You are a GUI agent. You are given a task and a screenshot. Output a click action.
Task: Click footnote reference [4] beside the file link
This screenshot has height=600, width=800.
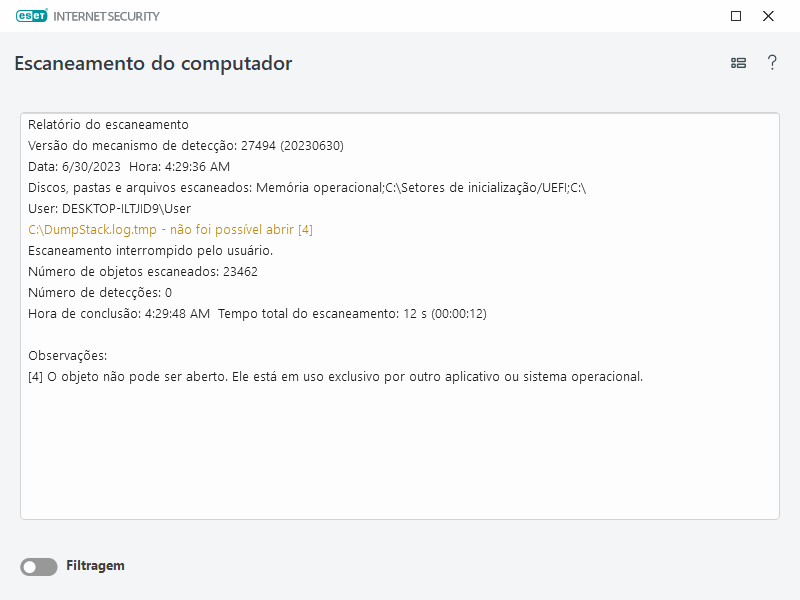click(x=307, y=229)
